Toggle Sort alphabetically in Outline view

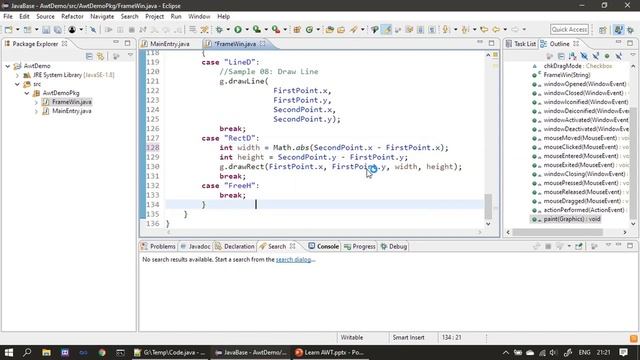(573, 56)
